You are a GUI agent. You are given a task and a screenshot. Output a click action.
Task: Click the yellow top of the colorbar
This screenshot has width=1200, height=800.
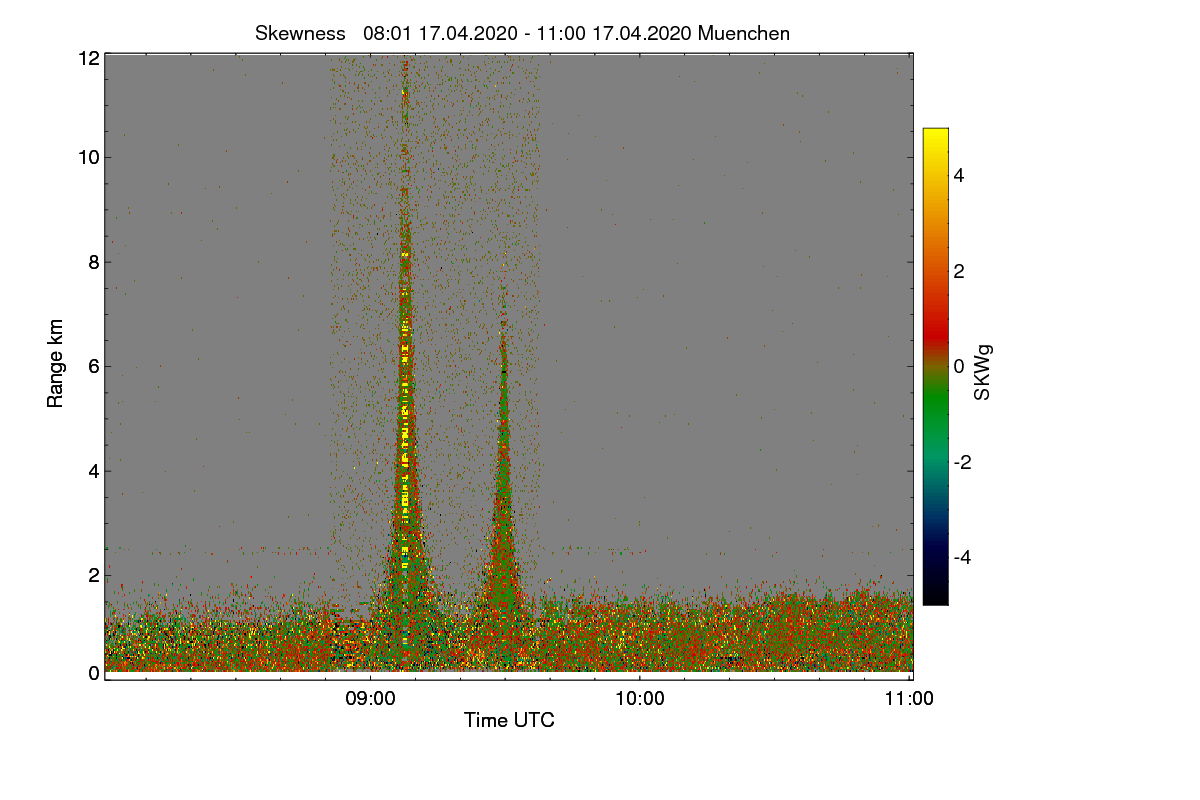point(935,135)
